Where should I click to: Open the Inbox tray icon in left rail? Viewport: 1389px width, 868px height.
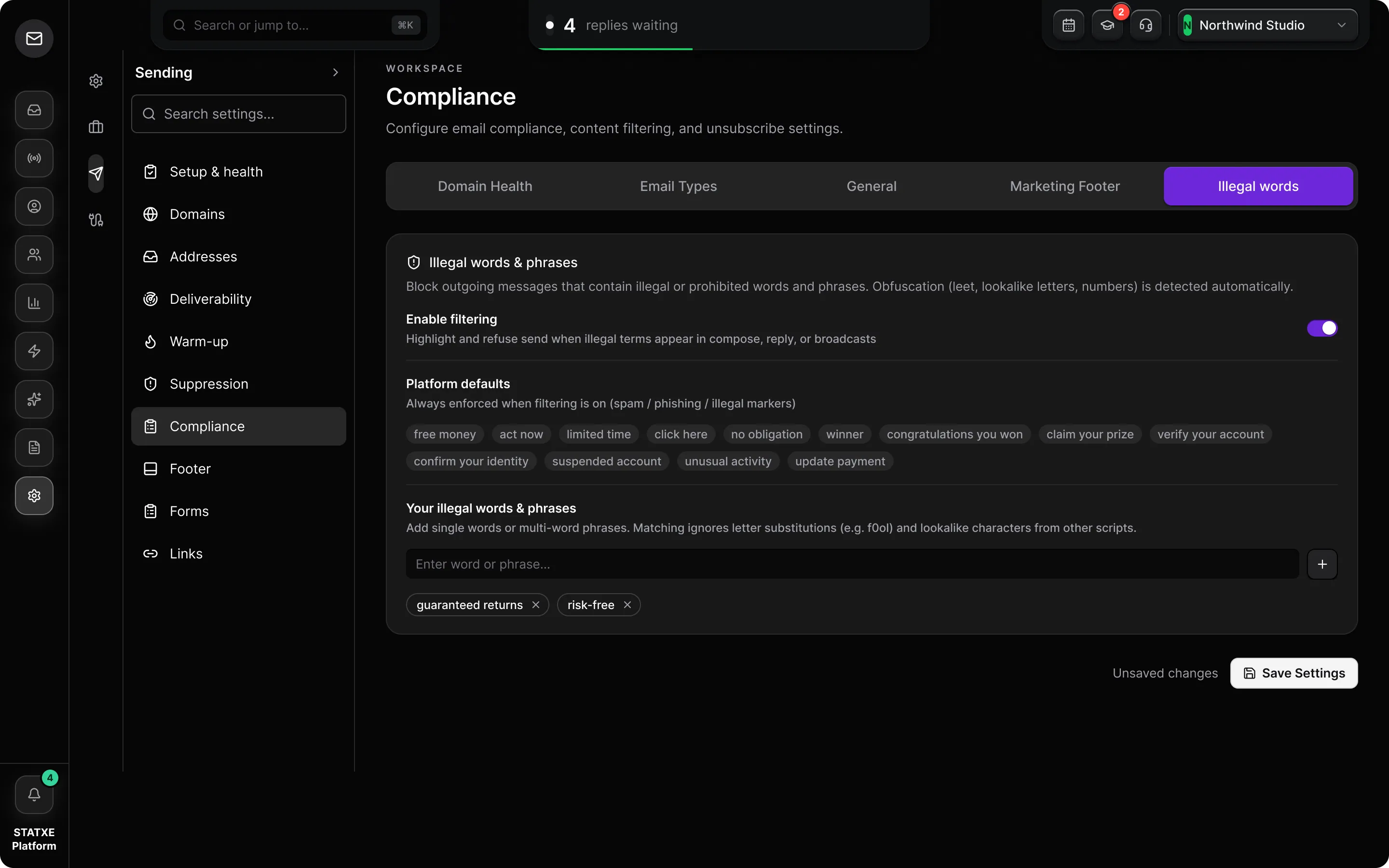(34, 109)
